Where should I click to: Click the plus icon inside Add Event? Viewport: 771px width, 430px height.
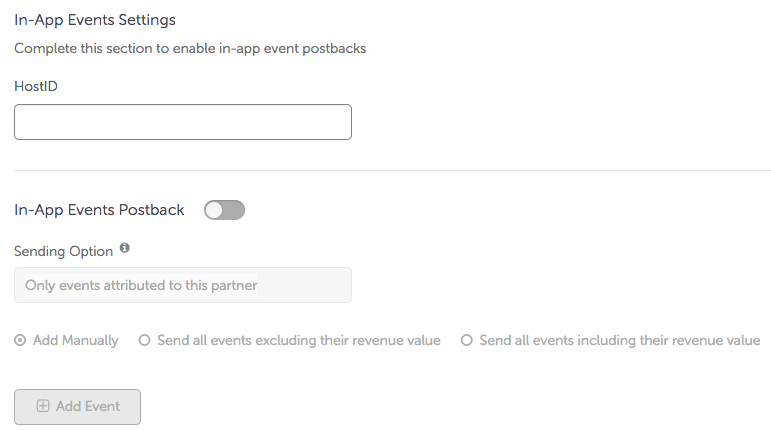pos(43,406)
